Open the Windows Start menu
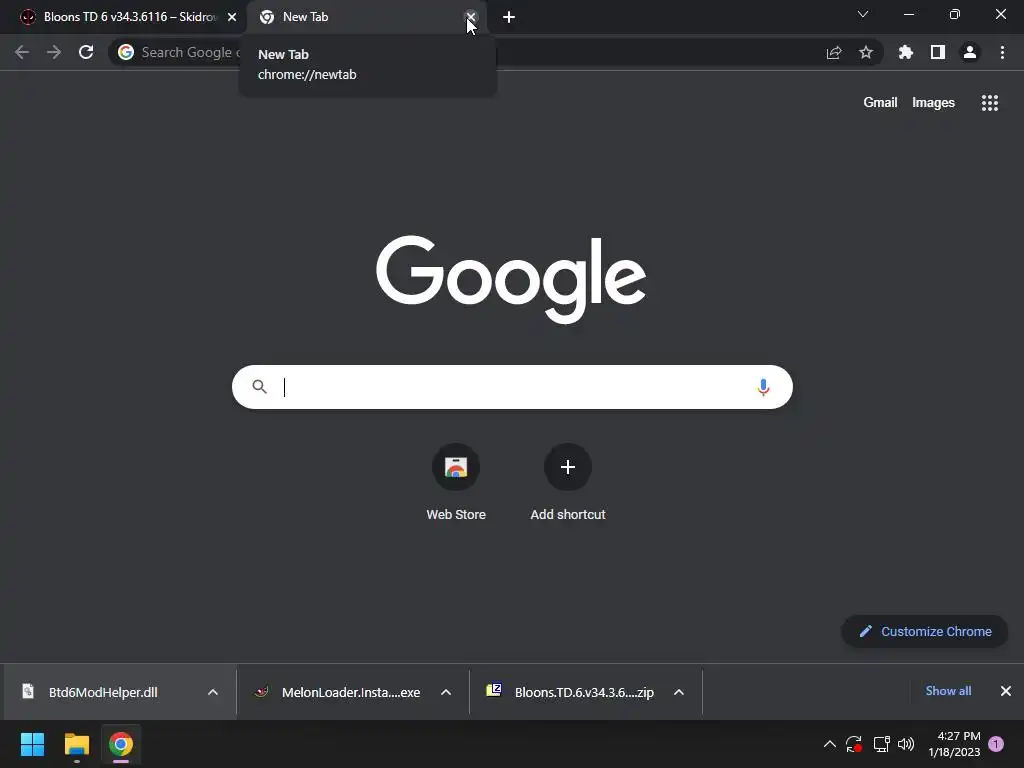Image resolution: width=1024 pixels, height=768 pixels. (x=33, y=744)
